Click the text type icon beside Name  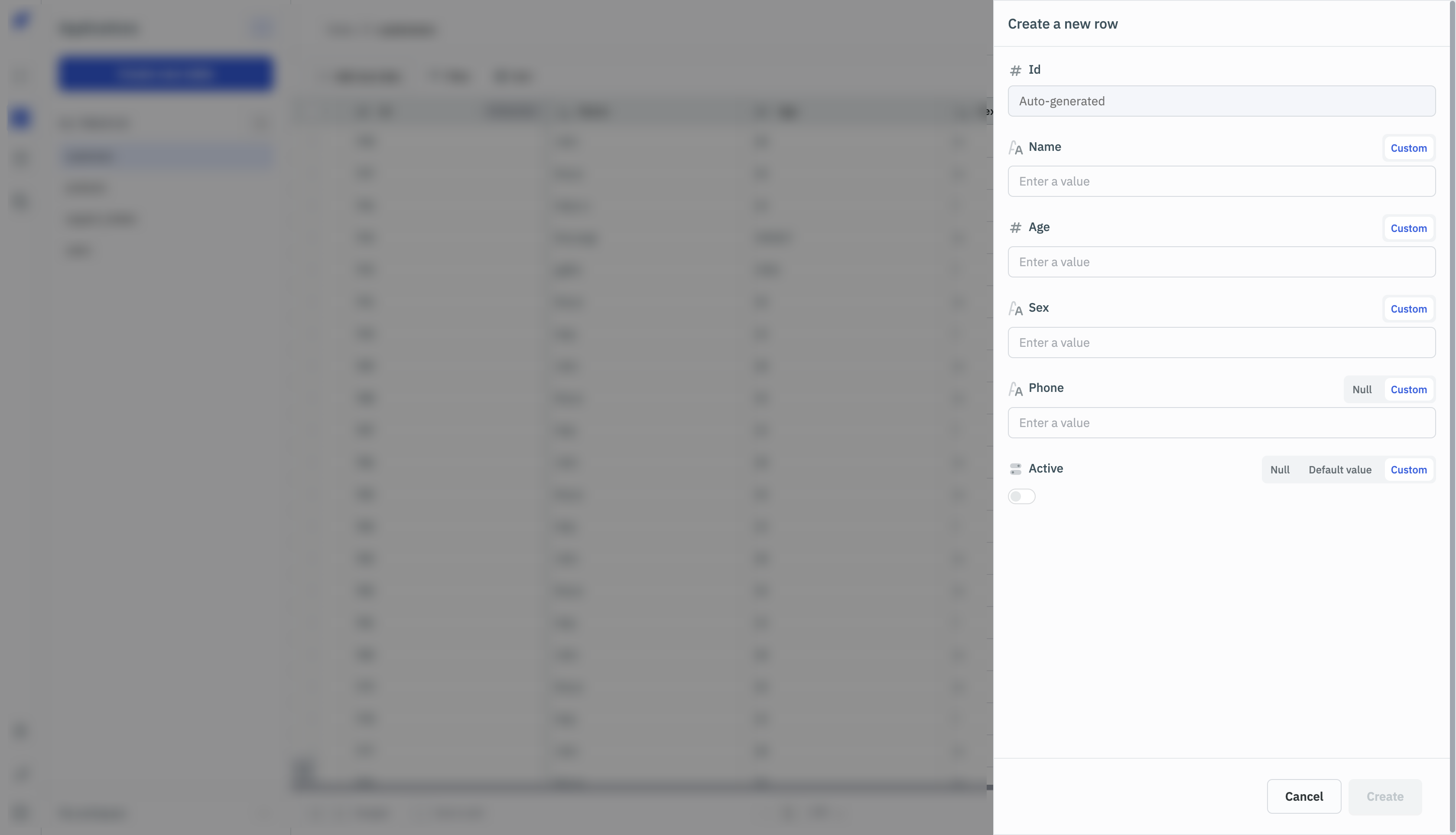coord(1015,148)
